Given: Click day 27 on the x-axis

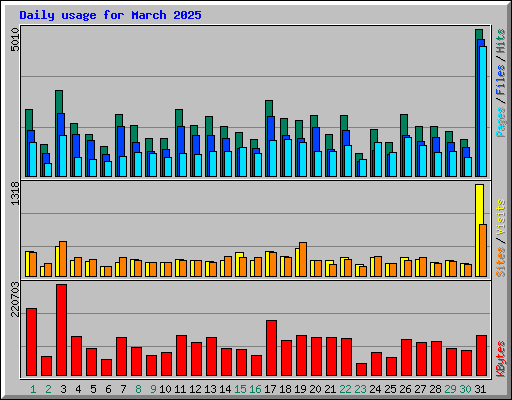Looking at the screenshot, I should [420, 389].
